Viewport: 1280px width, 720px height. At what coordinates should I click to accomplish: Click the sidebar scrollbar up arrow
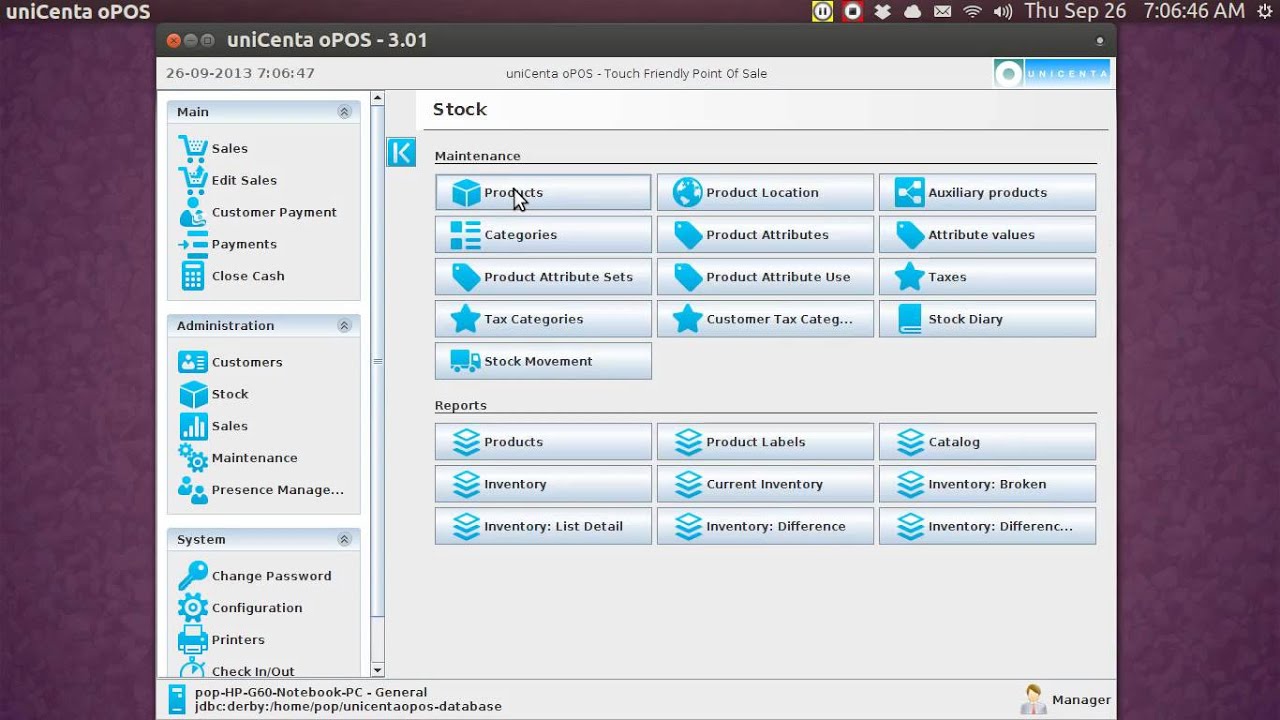[x=377, y=98]
